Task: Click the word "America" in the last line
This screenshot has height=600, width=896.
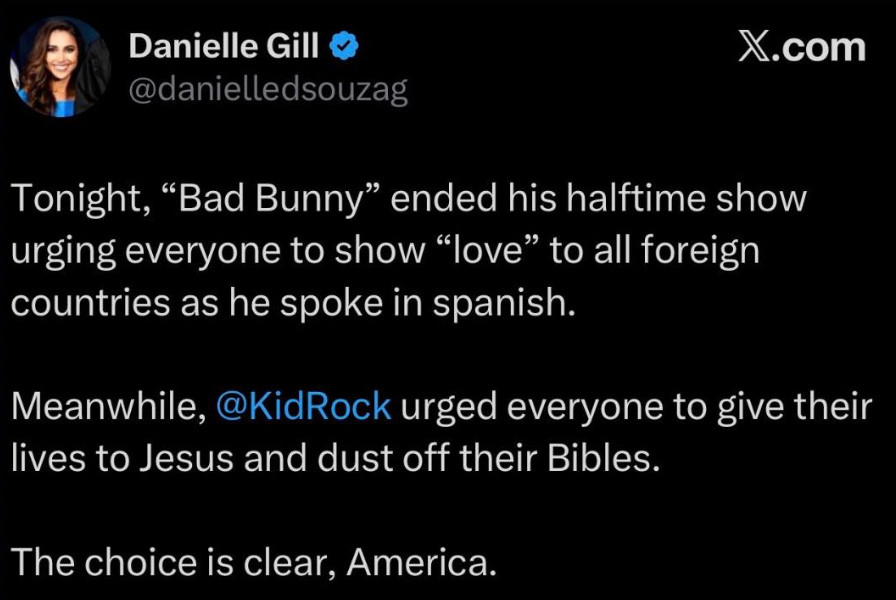Action: click(420, 563)
